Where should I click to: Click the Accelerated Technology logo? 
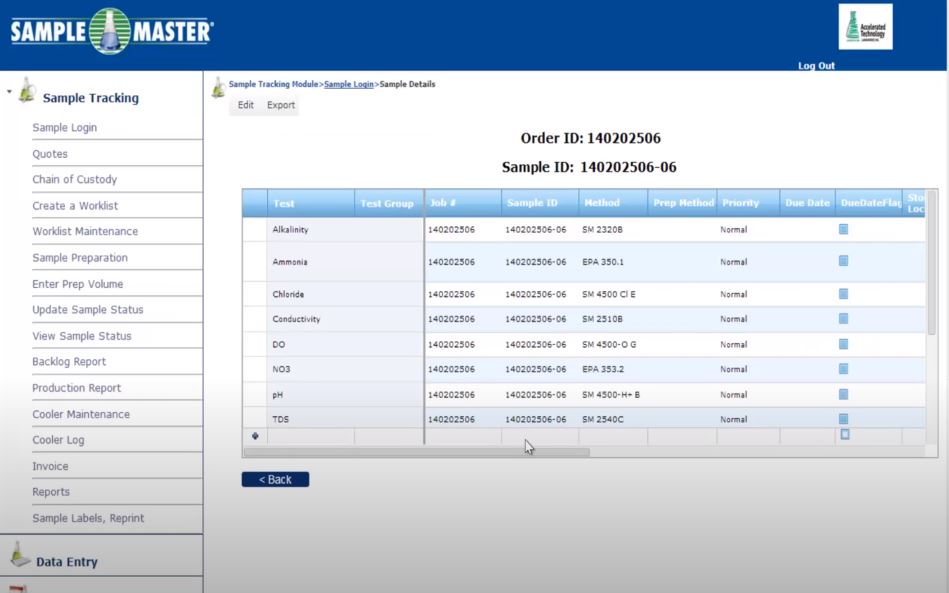point(865,27)
